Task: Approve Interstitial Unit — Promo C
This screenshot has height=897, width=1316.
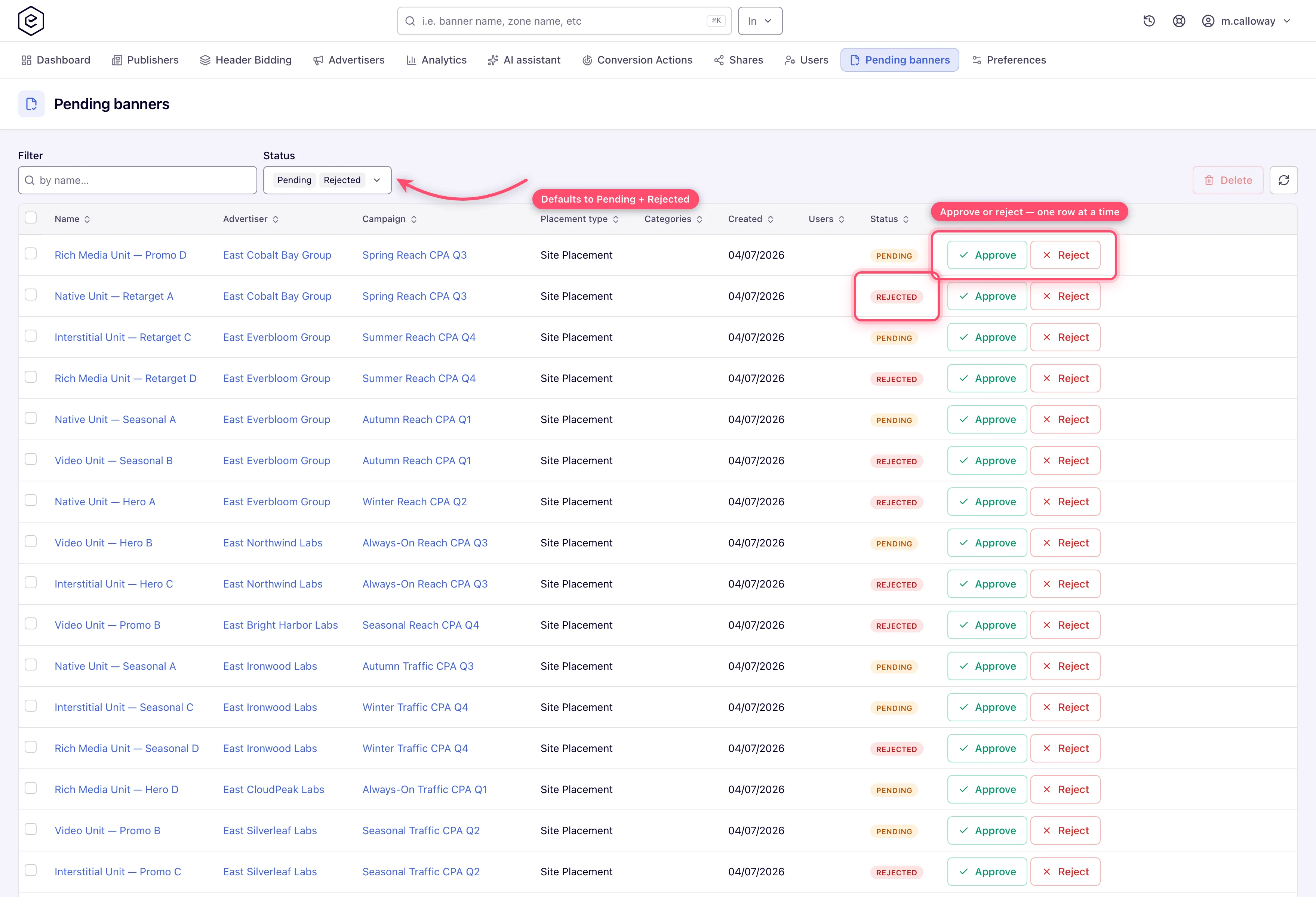Action: (987, 872)
